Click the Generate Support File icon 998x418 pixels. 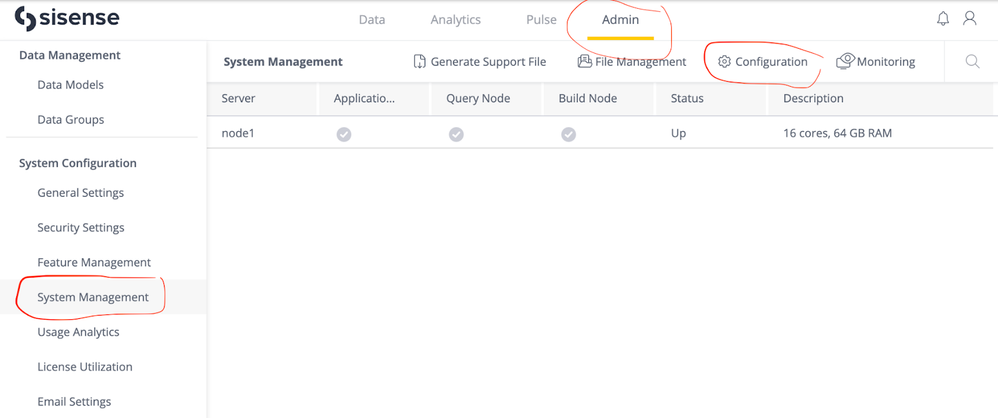[420, 62]
